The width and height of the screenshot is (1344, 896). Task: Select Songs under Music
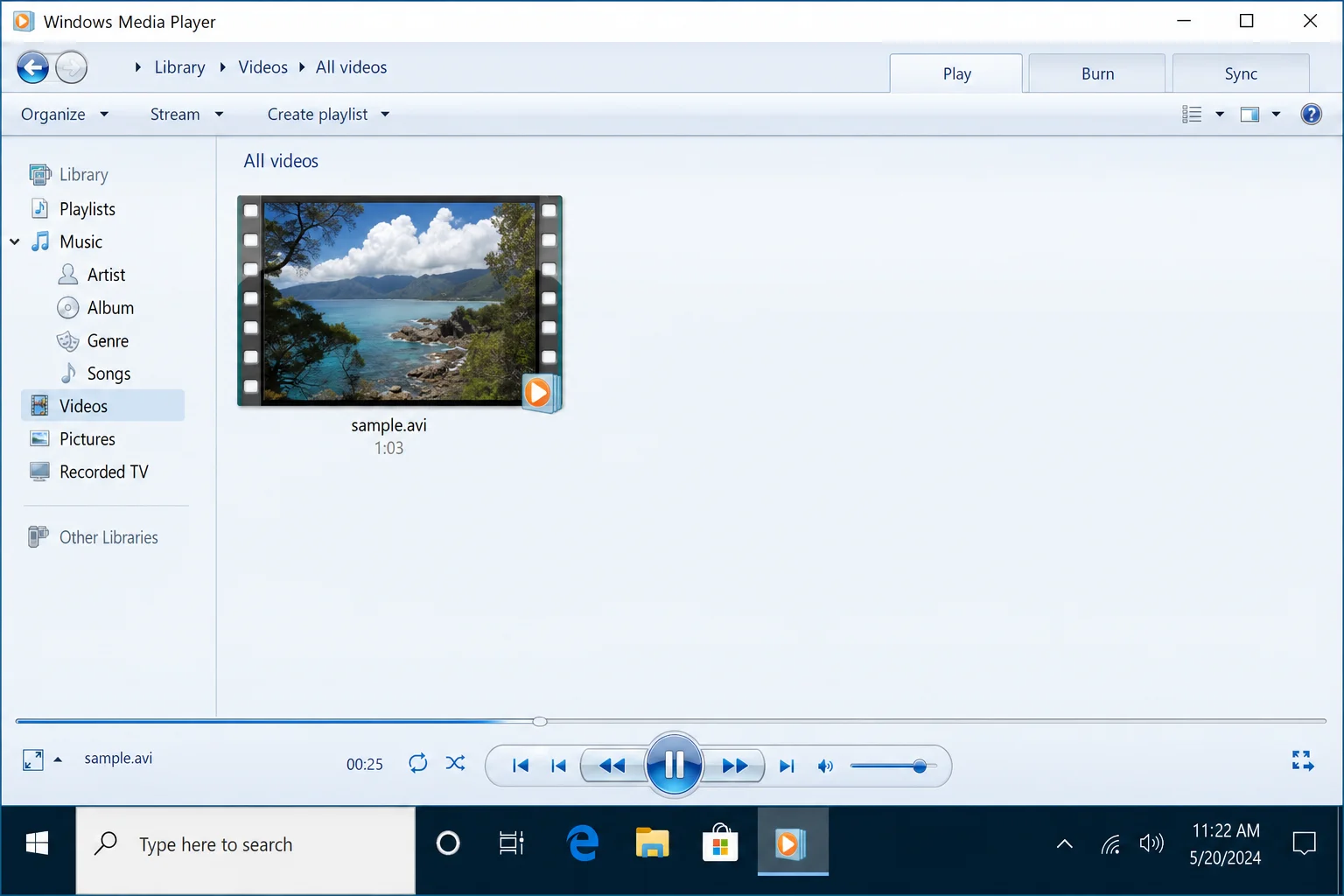108,374
